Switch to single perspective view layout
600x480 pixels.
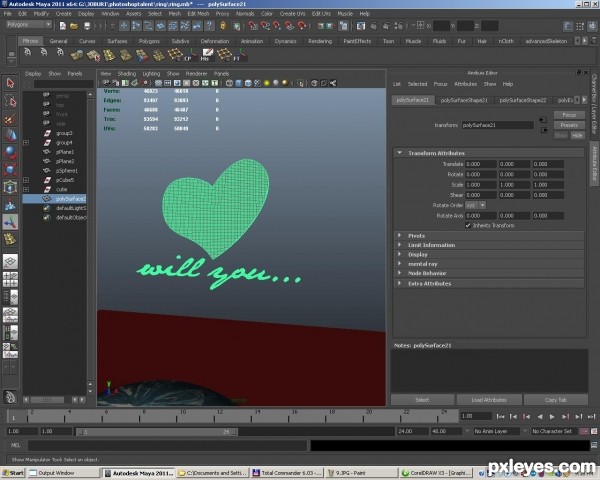(x=10, y=261)
